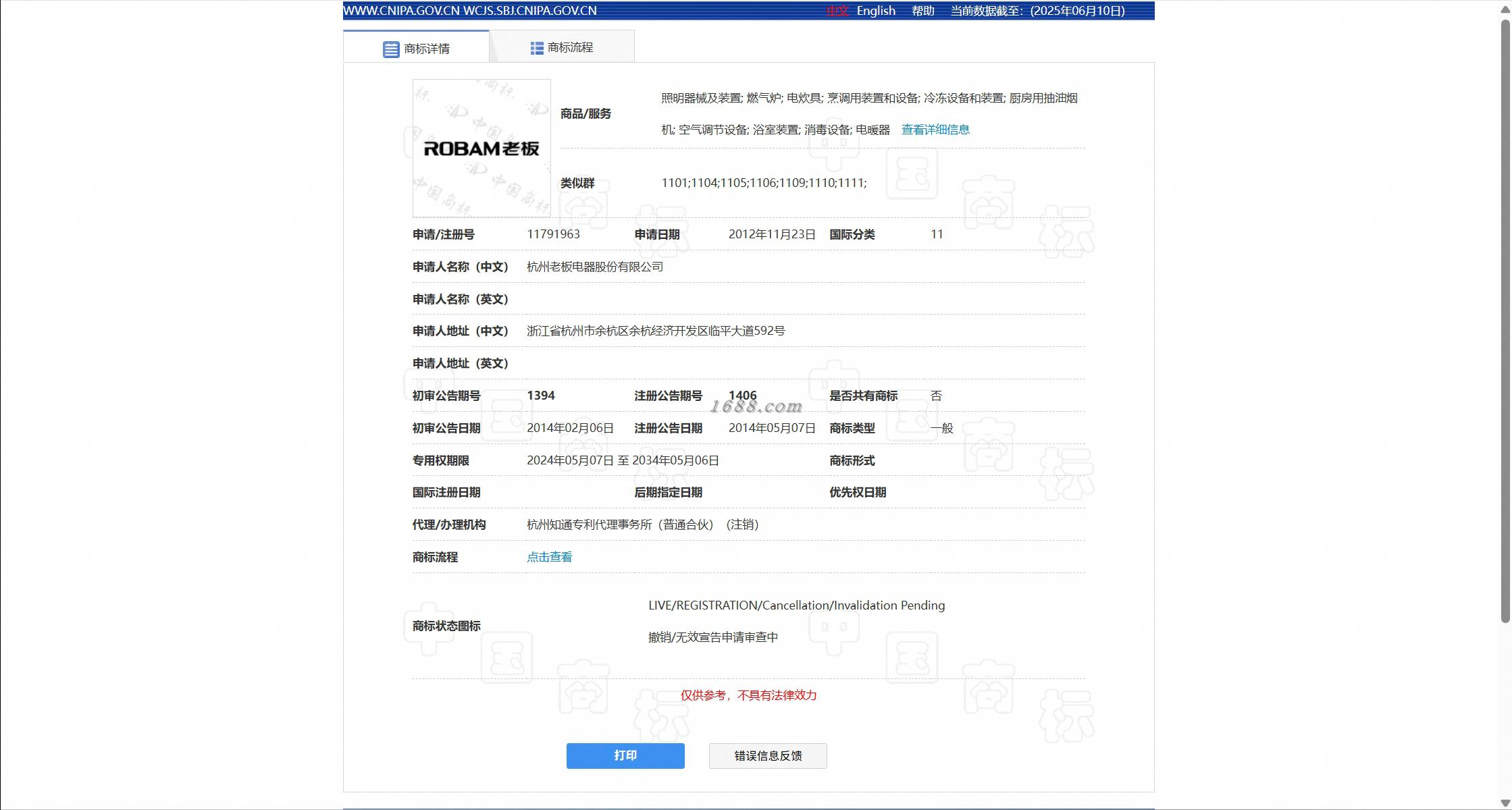Click status text 撤销/无效宣告申请审查中
Image resolution: width=1512 pixels, height=810 pixels.
[713, 637]
